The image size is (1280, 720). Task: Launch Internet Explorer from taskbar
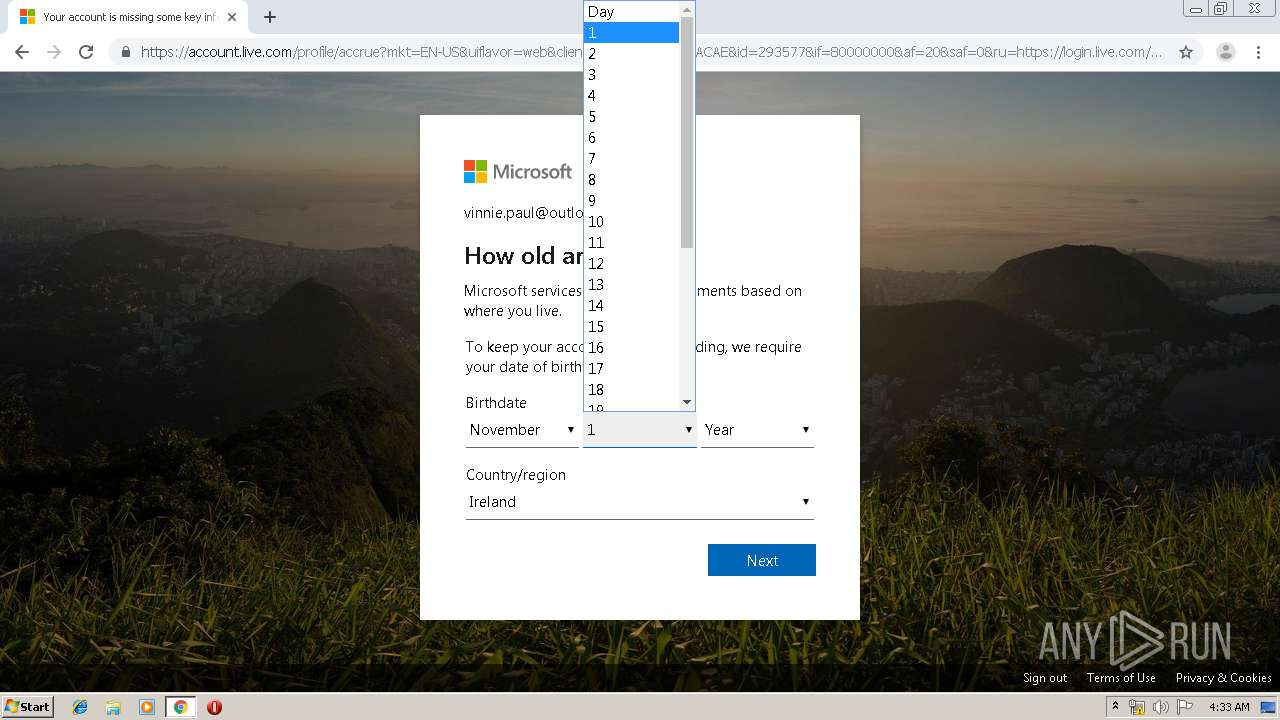click(80, 707)
